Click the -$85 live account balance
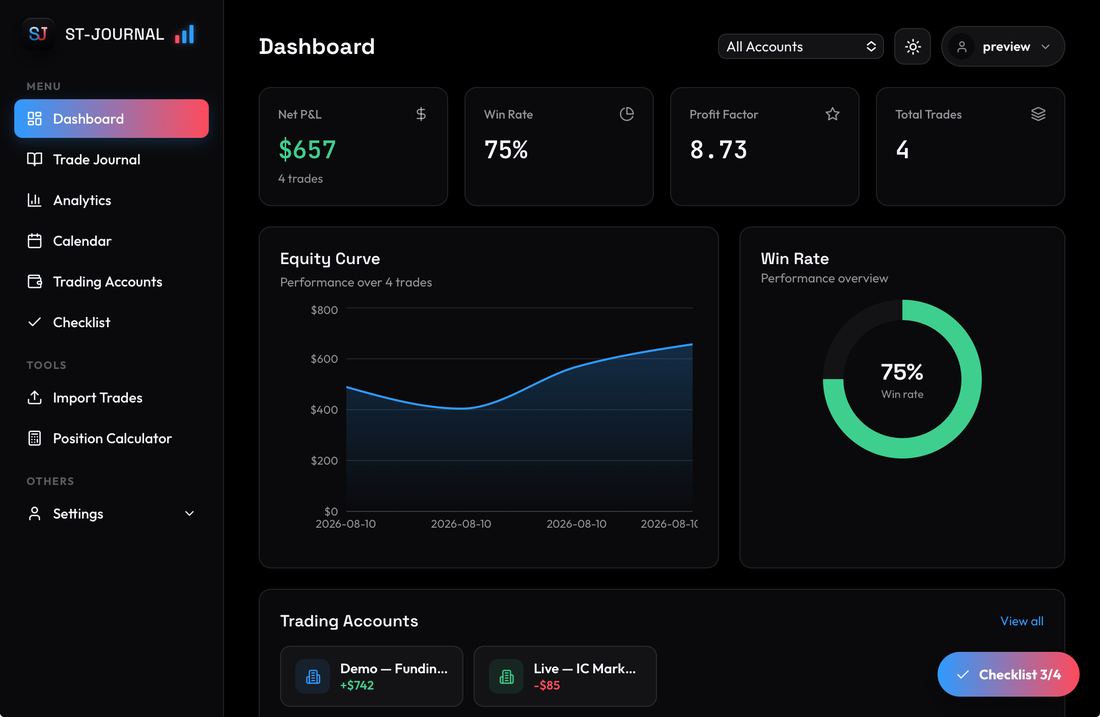 tap(546, 685)
